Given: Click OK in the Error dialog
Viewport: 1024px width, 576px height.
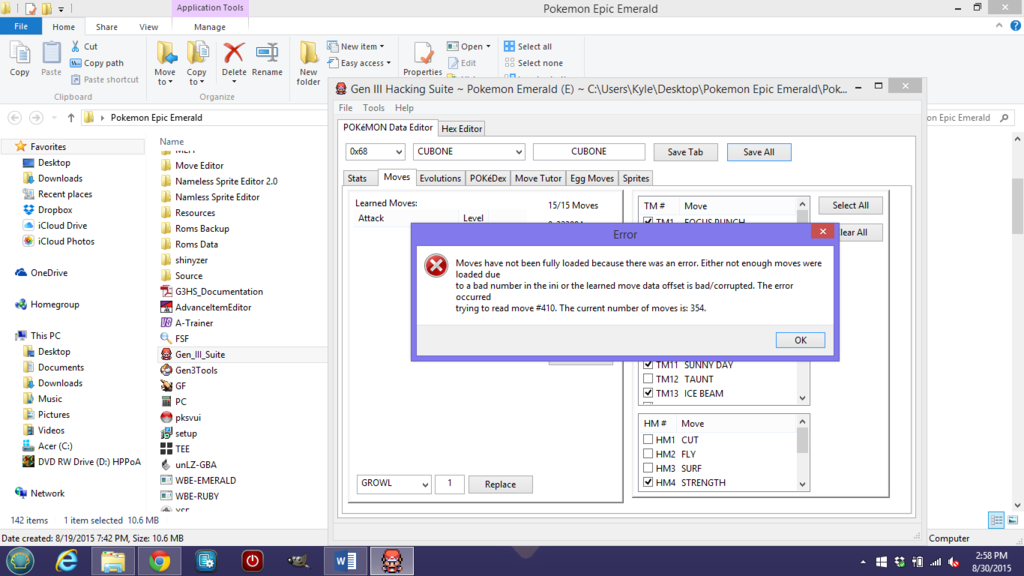Looking at the screenshot, I should pos(800,340).
